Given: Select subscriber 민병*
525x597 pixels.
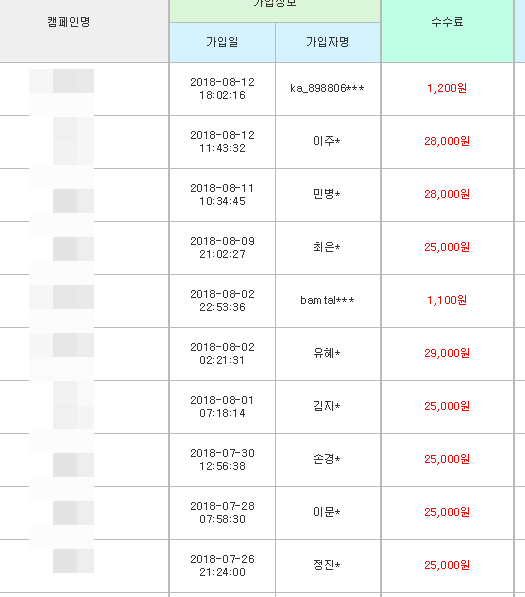Looking at the screenshot, I should coord(327,194).
